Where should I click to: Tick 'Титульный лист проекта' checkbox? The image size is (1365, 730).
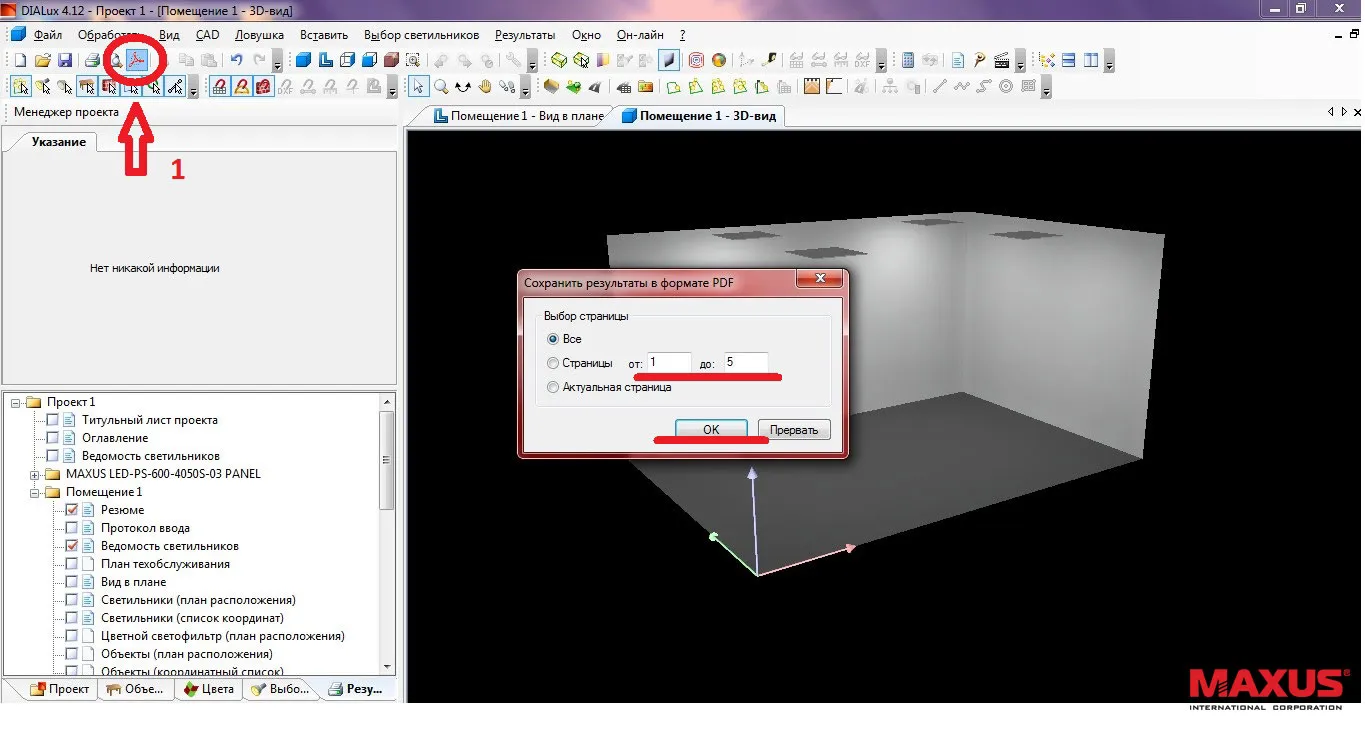(x=53, y=420)
